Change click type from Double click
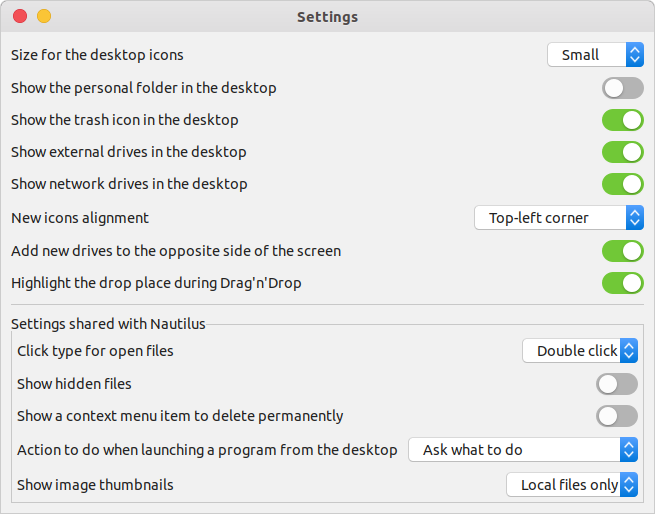Viewport: 655px width, 514px height. tap(580, 351)
